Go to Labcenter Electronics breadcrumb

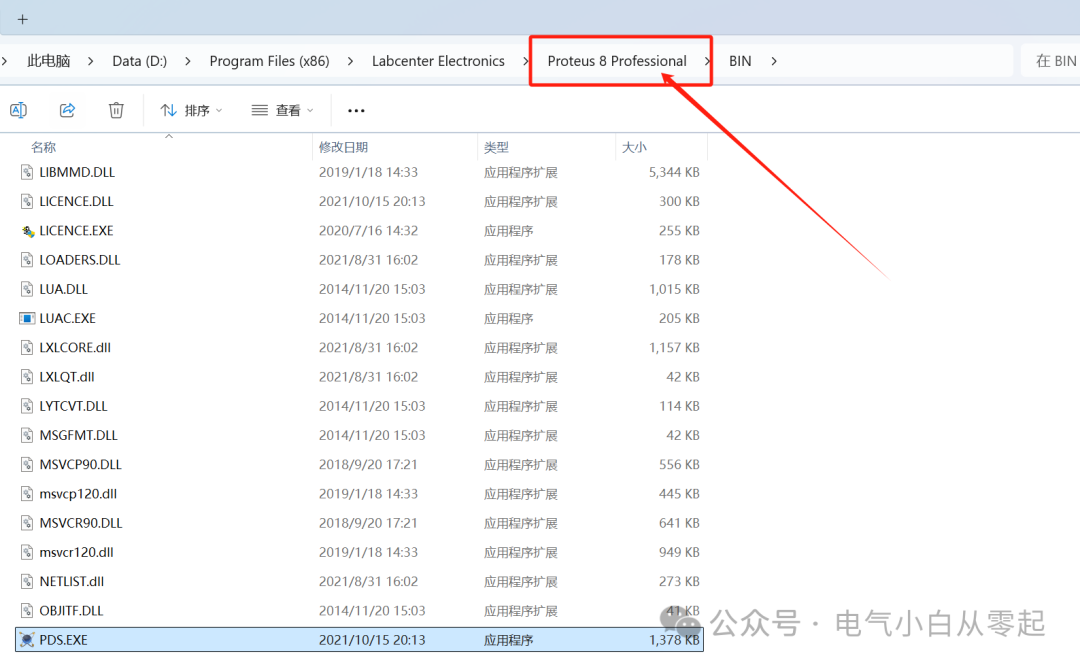click(x=438, y=61)
